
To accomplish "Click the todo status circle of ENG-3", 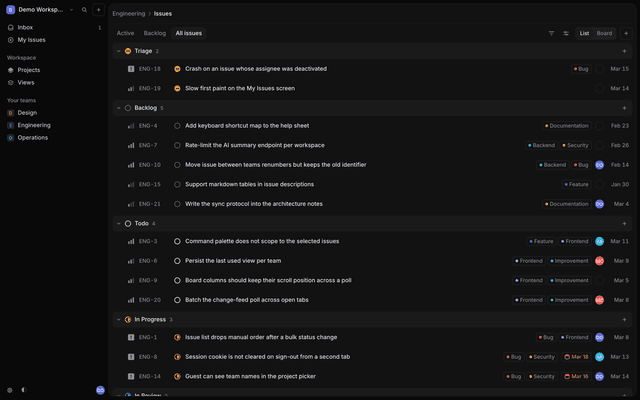I will click(x=177, y=241).
